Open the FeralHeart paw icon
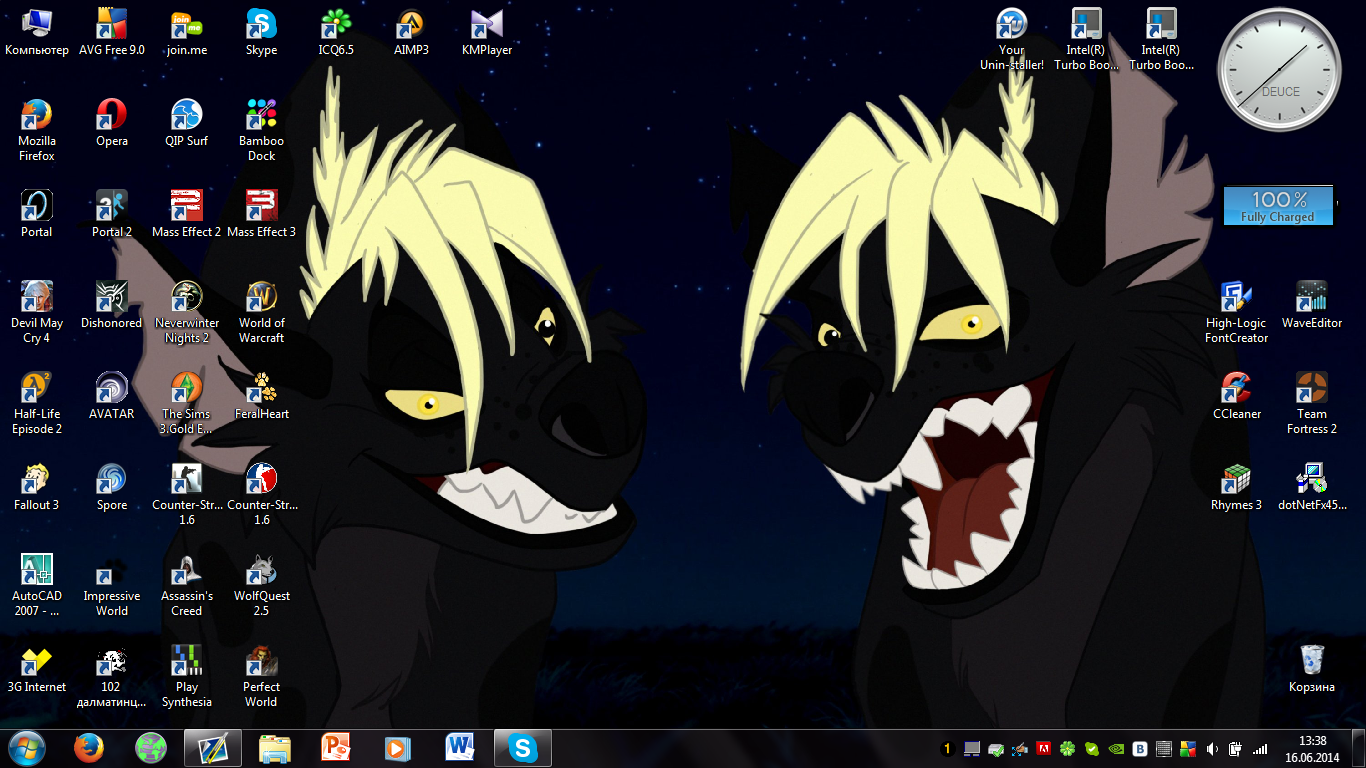Image resolution: width=1366 pixels, height=768 pixels. point(261,396)
